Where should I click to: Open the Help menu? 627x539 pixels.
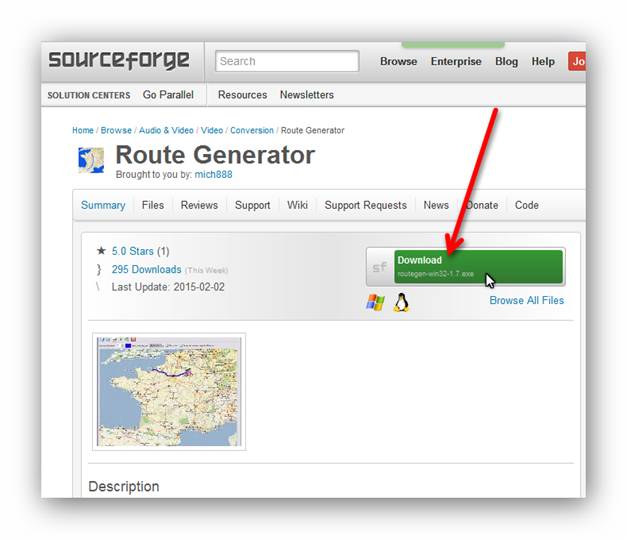coord(543,62)
